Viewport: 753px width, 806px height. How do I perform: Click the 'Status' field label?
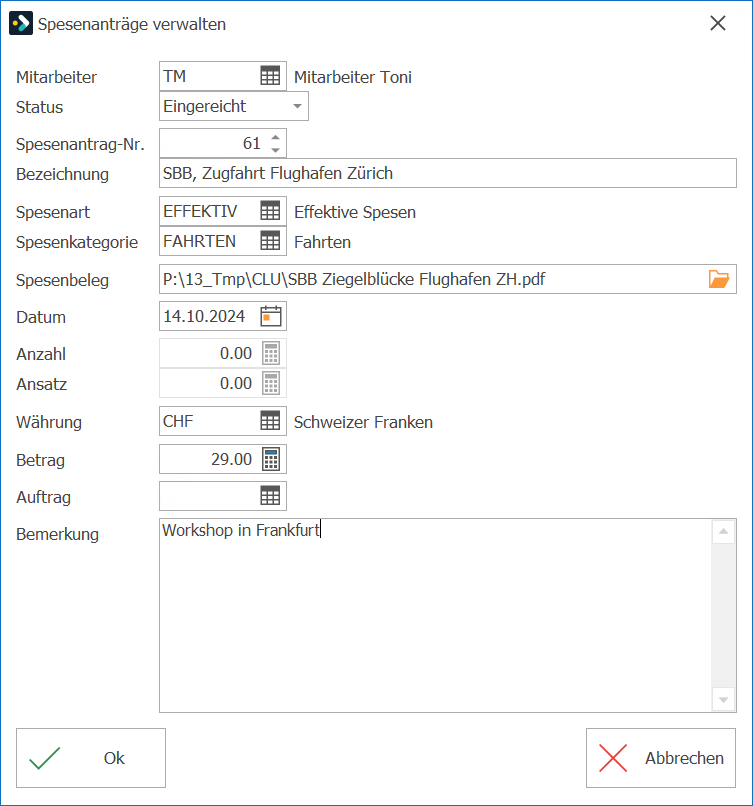(39, 107)
